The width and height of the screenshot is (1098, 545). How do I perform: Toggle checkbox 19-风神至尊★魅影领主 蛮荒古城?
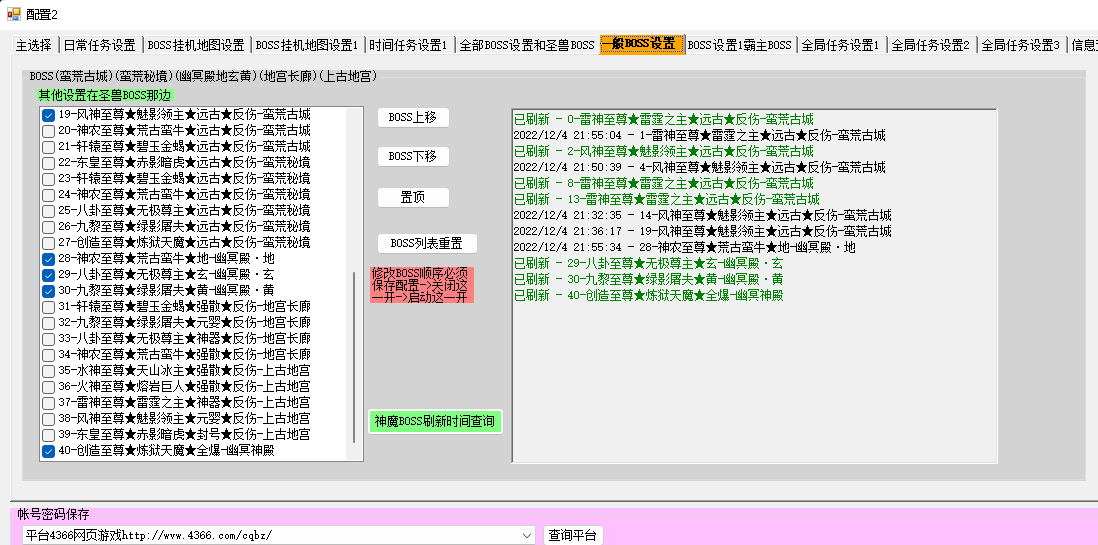pyautogui.click(x=48, y=115)
